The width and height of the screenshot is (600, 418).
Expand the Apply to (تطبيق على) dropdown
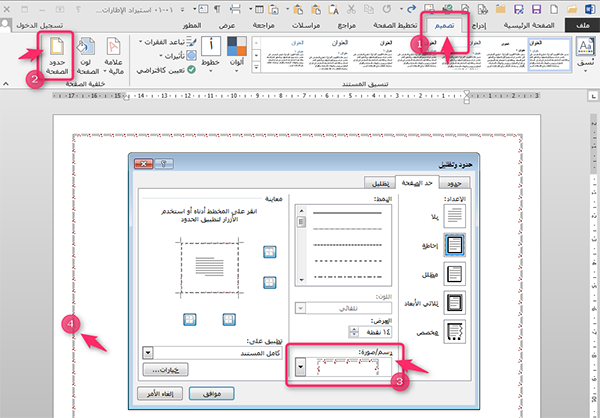pos(149,353)
